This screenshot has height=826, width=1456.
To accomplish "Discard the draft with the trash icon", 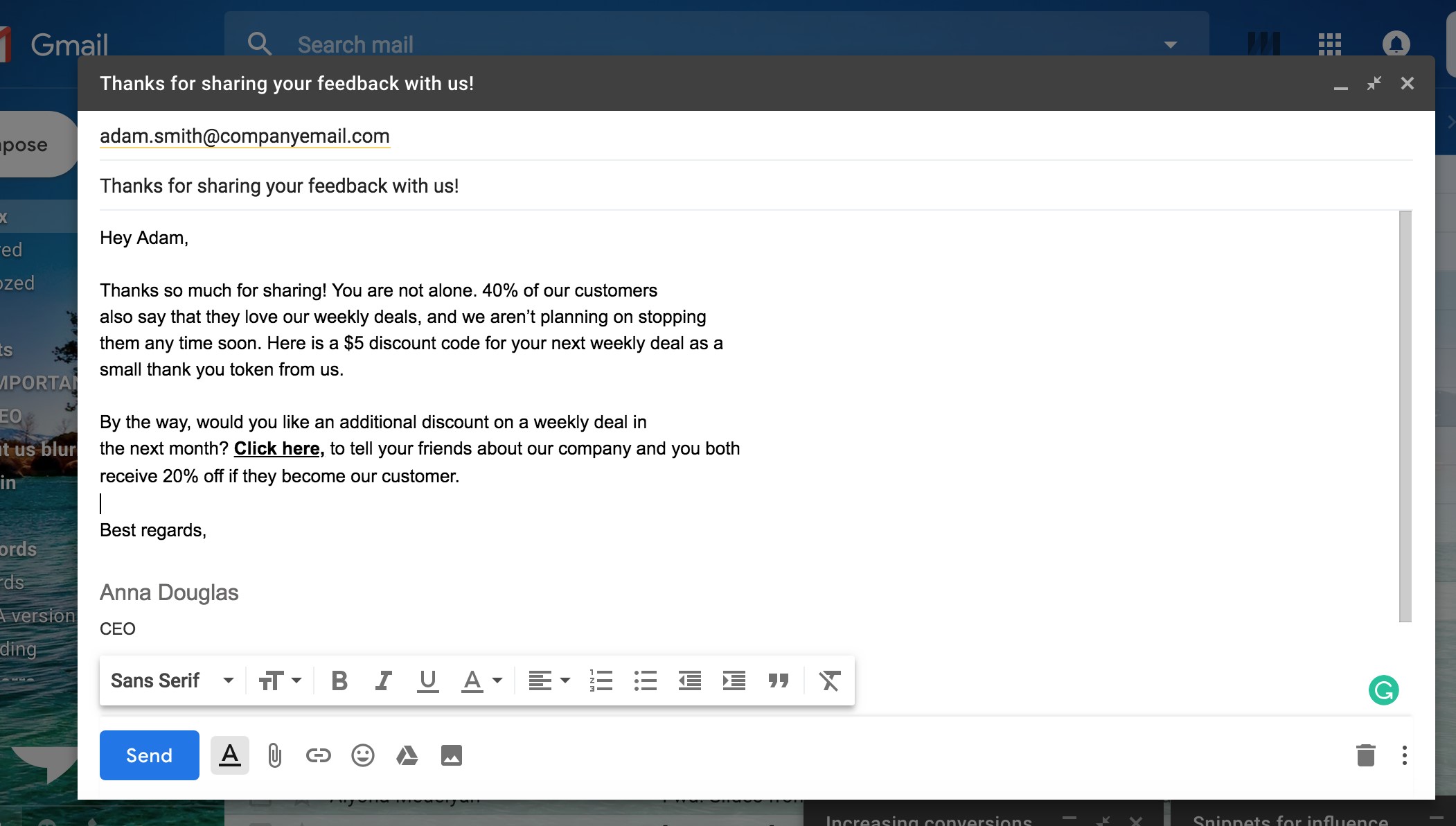I will click(1365, 755).
